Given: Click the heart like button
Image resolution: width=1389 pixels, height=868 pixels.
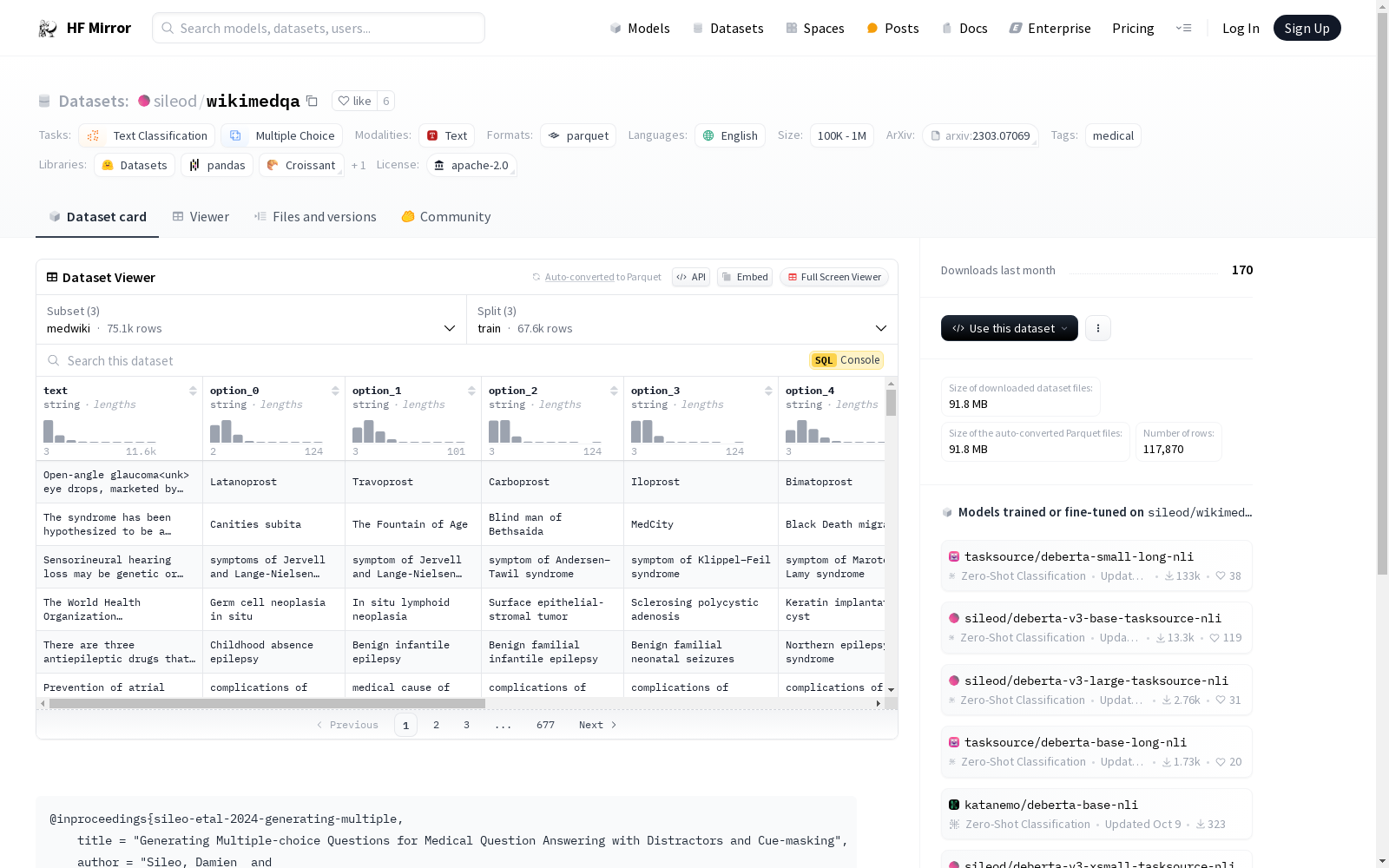Looking at the screenshot, I should click(x=354, y=101).
